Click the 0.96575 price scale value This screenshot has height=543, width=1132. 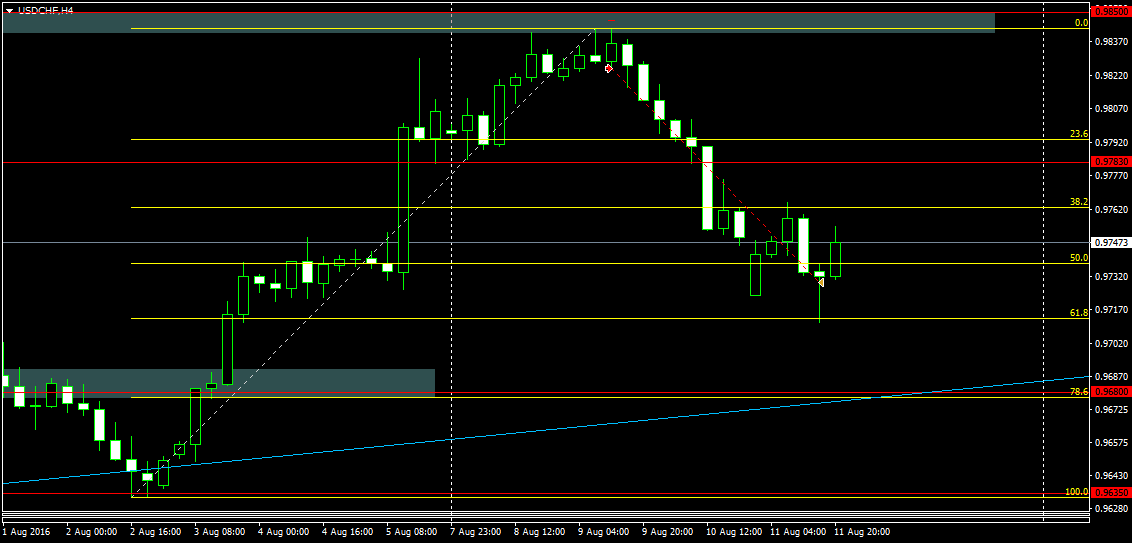tap(1112, 443)
